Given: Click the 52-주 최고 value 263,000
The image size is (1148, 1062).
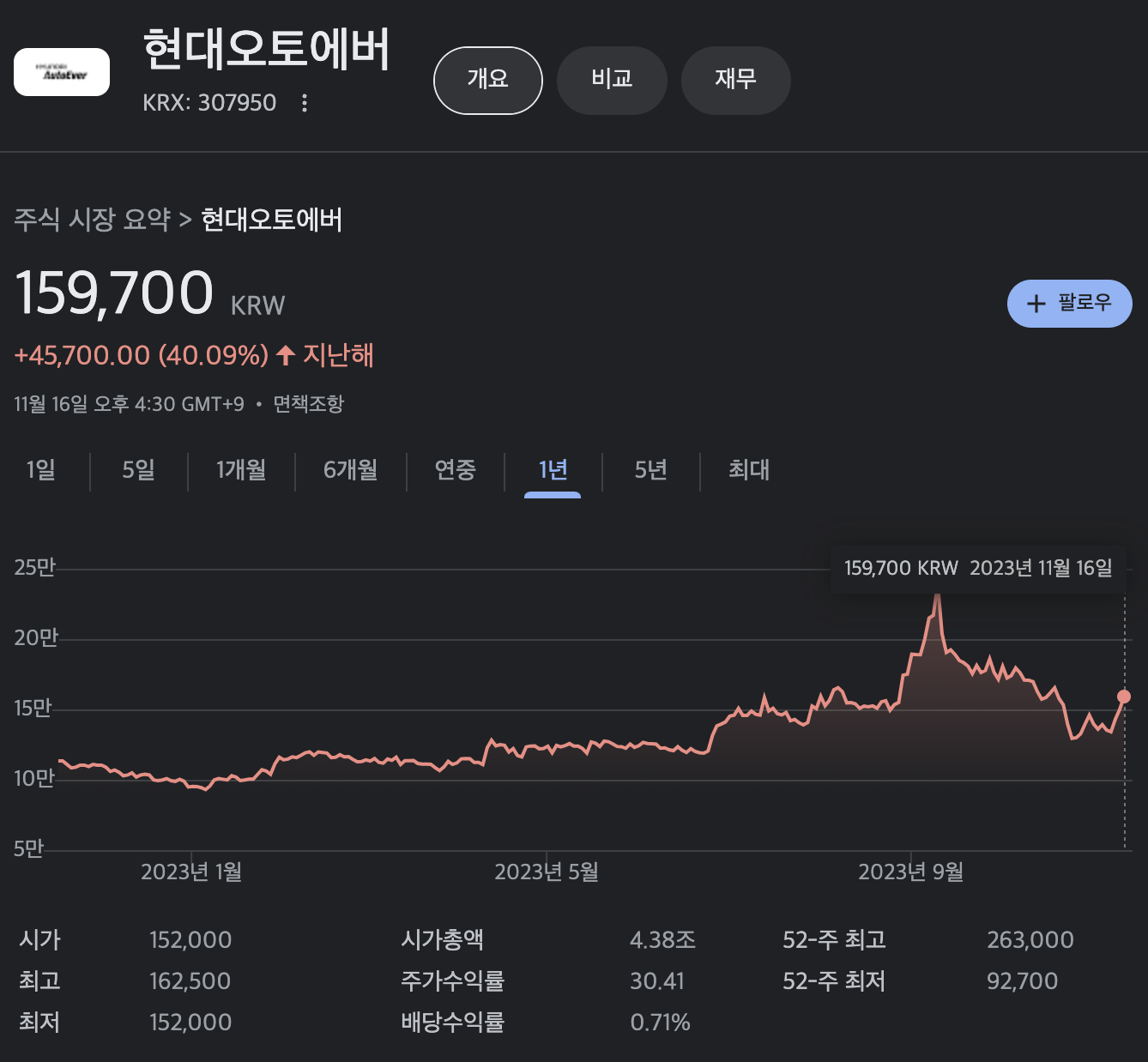Looking at the screenshot, I should click(1030, 940).
